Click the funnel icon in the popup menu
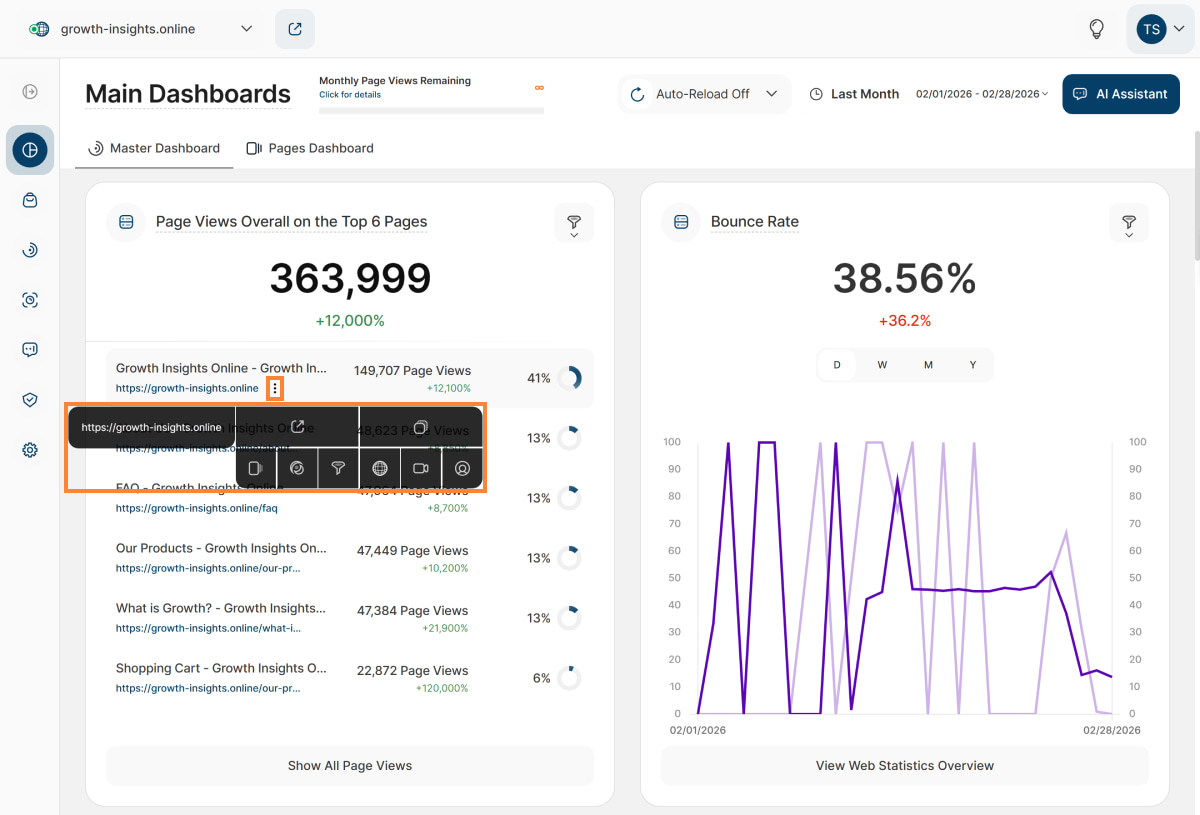This screenshot has width=1200, height=815. point(338,468)
